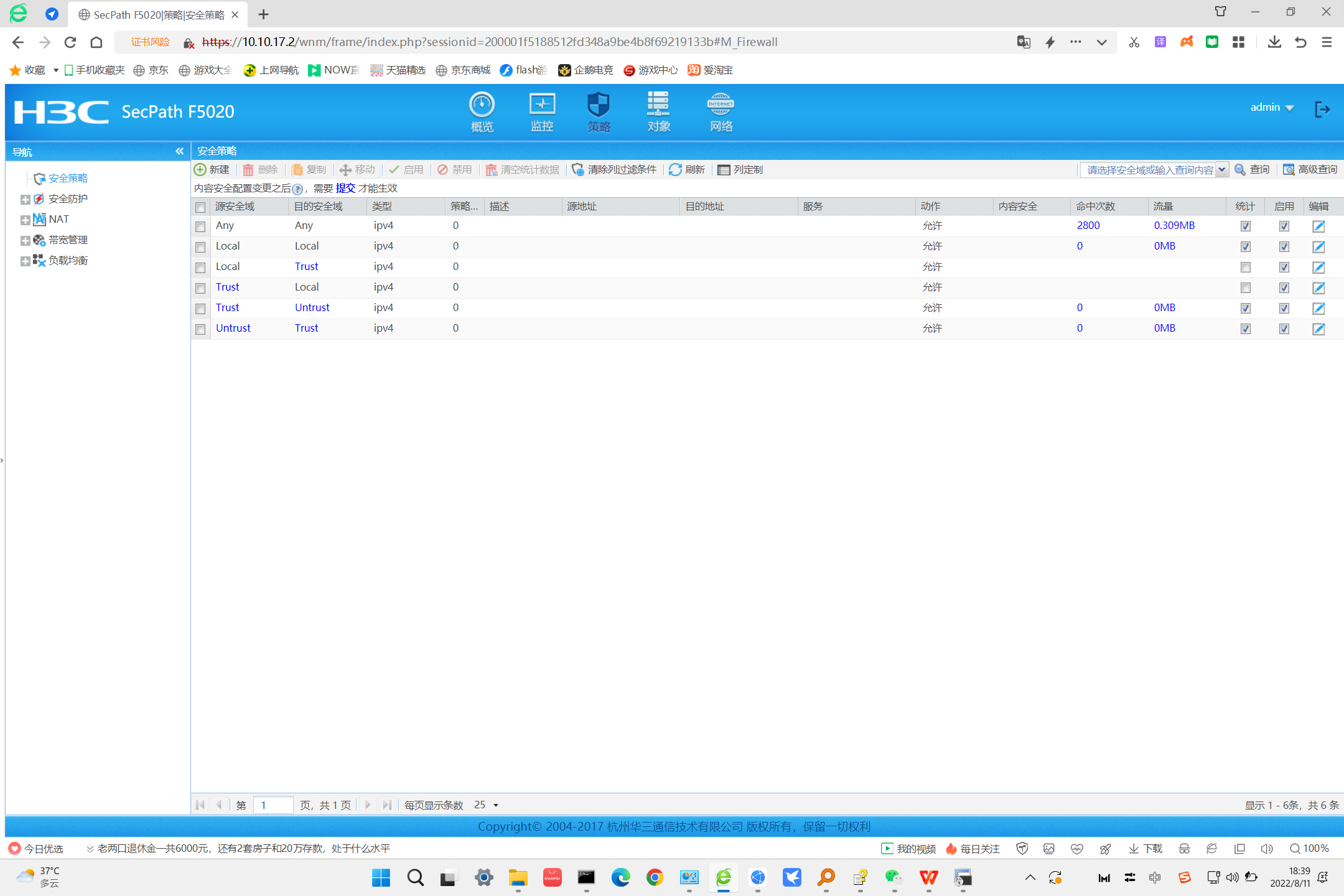This screenshot has height=896, width=1344.
Task: Select 安全策略 in navigation tree
Action: (68, 179)
